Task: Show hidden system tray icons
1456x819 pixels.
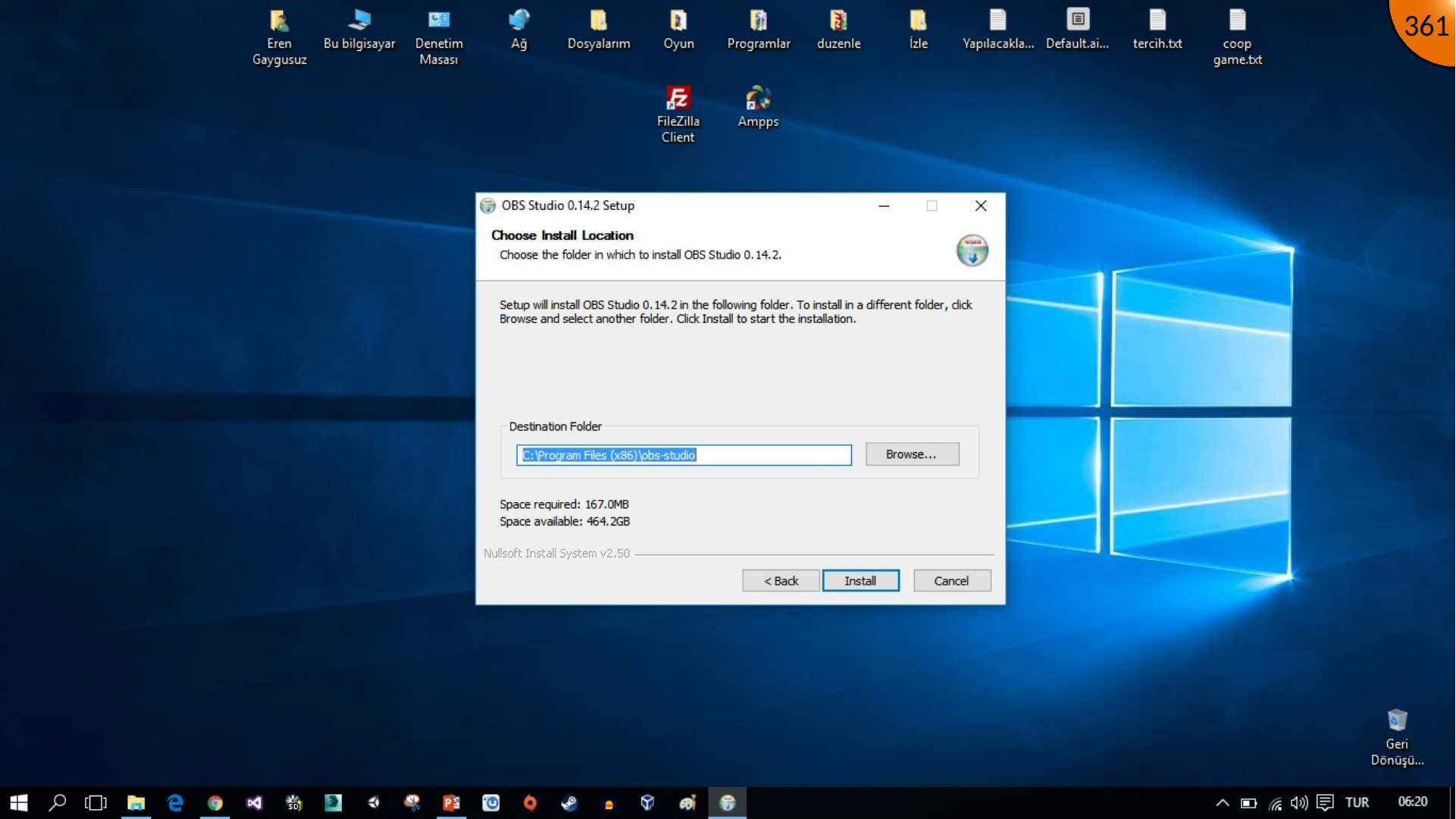Action: (1222, 802)
